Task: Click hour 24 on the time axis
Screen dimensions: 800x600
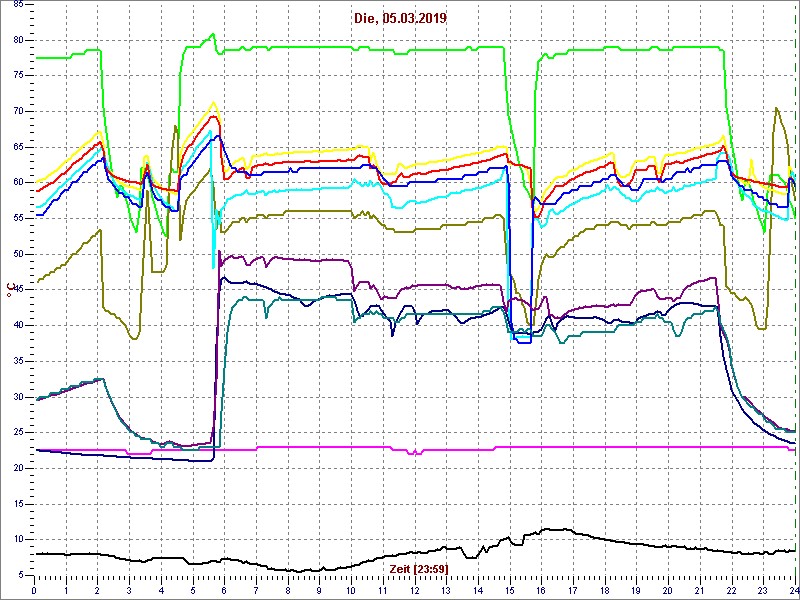Action: tap(793, 589)
